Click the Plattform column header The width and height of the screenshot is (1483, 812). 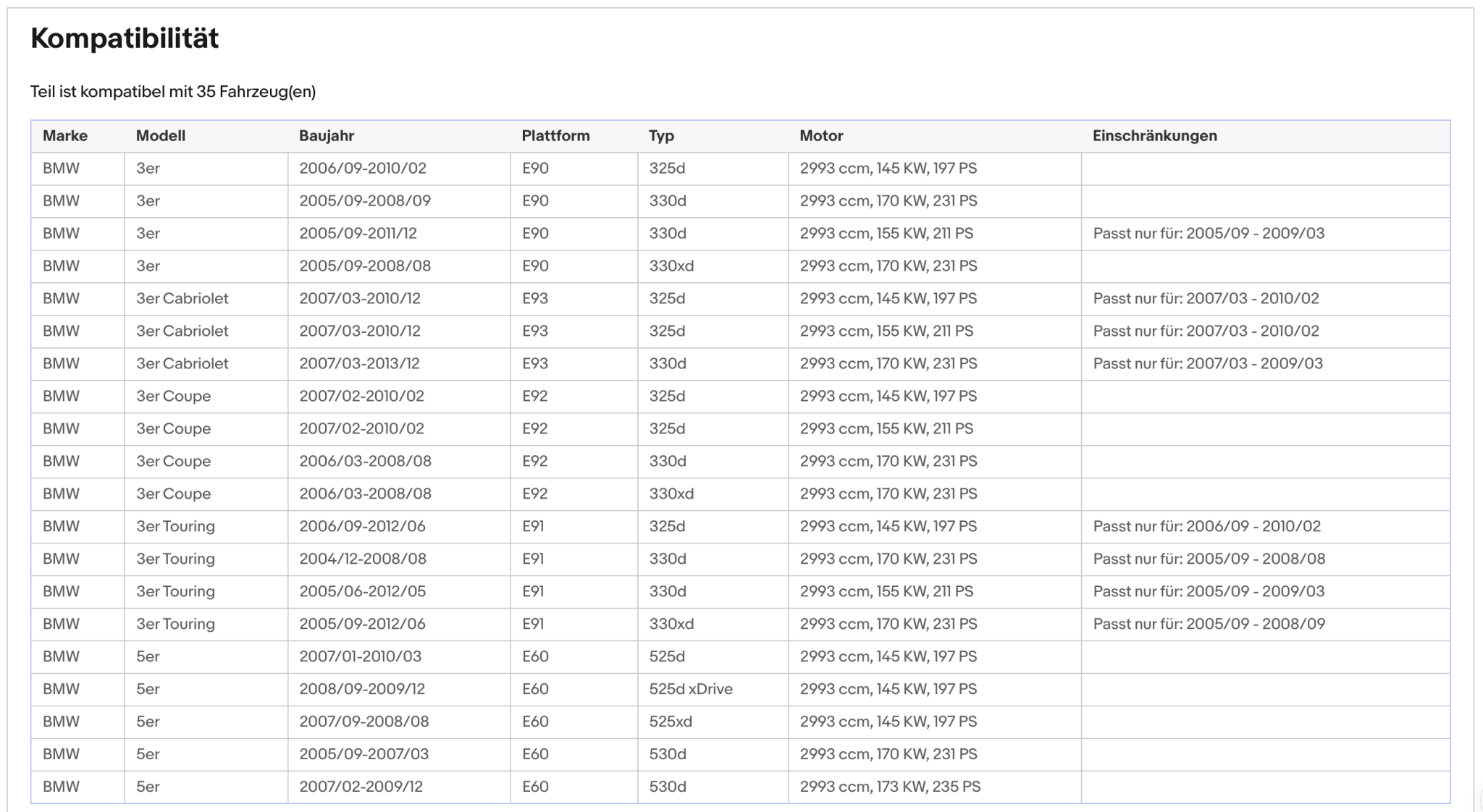tap(556, 136)
